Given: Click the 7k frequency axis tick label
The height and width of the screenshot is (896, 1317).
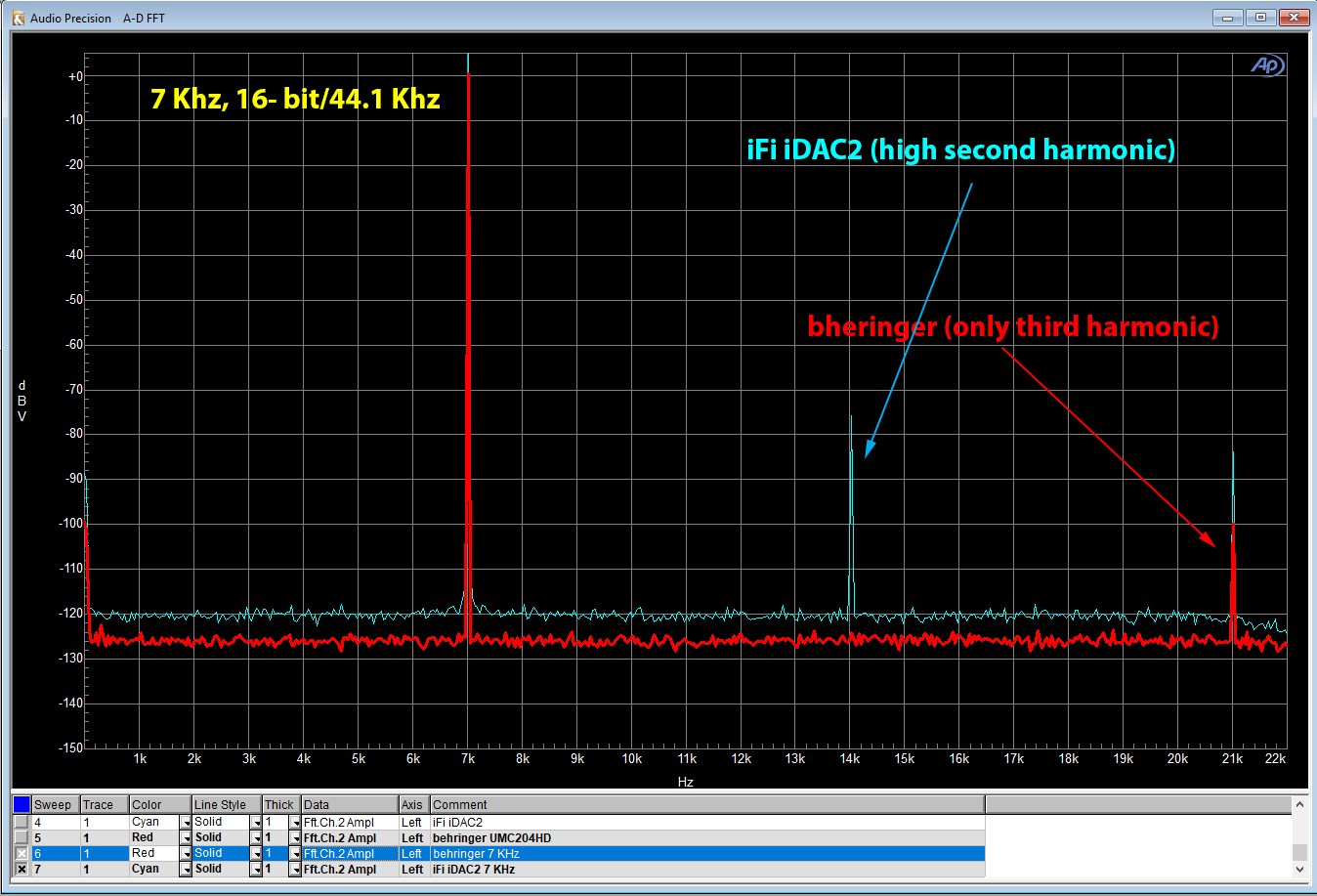Looking at the screenshot, I should [x=468, y=759].
